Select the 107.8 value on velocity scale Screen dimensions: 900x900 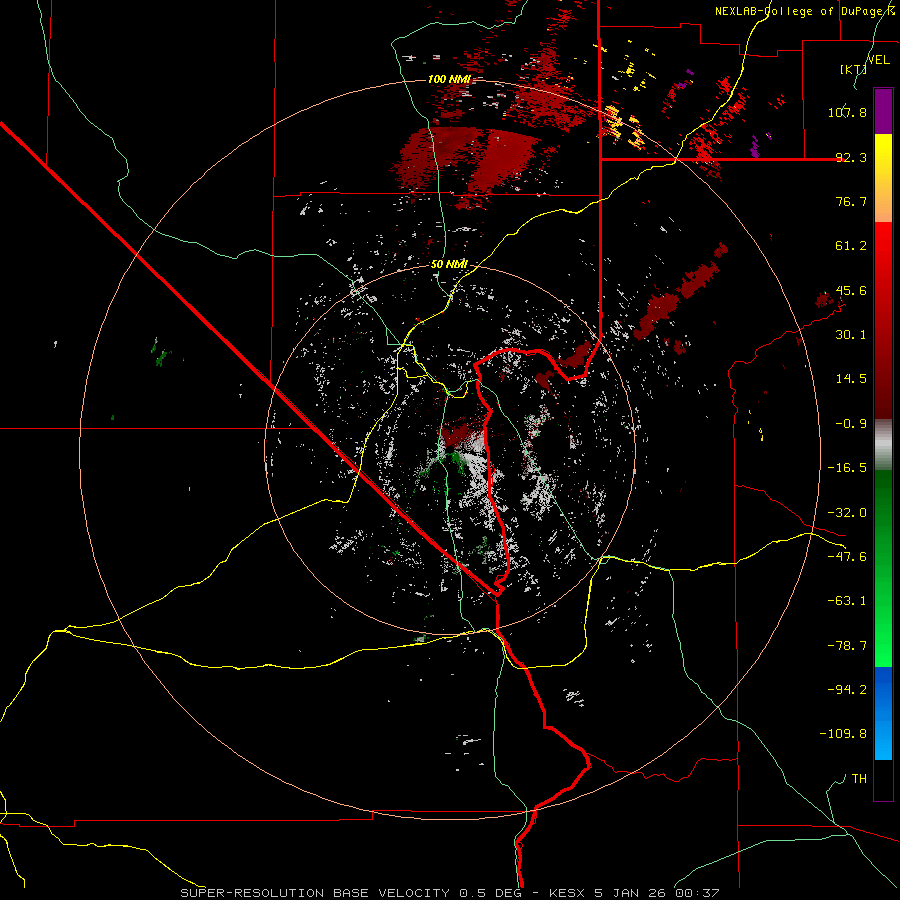pos(847,112)
